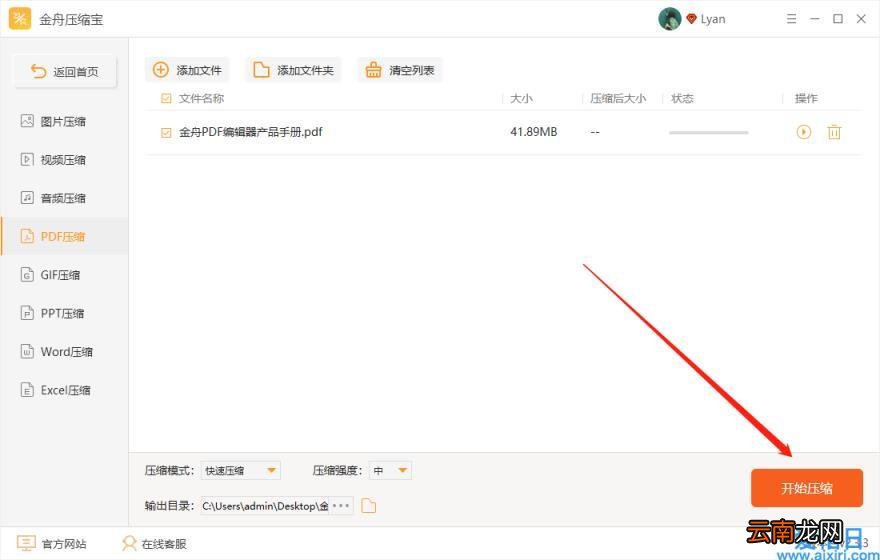Click 添加文件 button to add a file

[x=187, y=70]
